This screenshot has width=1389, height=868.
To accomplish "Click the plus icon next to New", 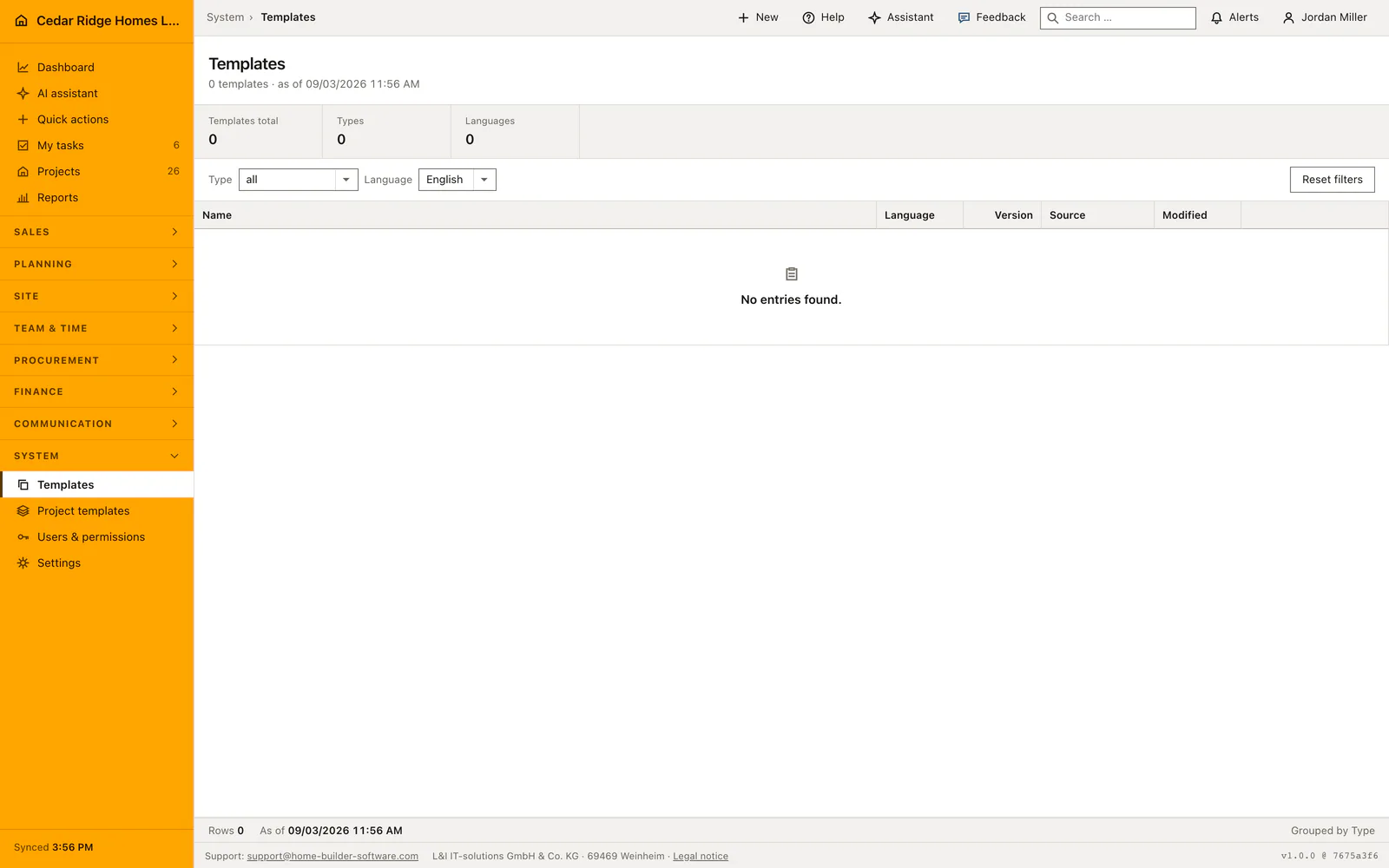I will click(x=743, y=17).
